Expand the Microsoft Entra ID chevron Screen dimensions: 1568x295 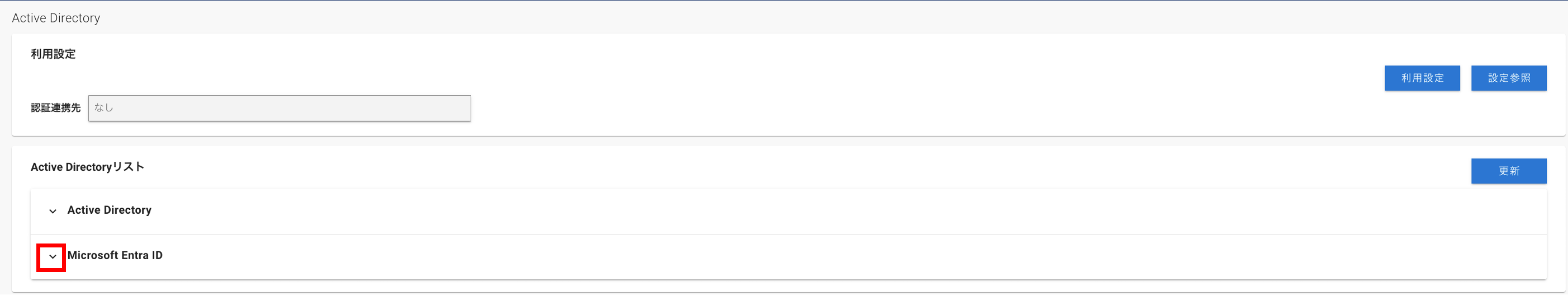pos(53,256)
